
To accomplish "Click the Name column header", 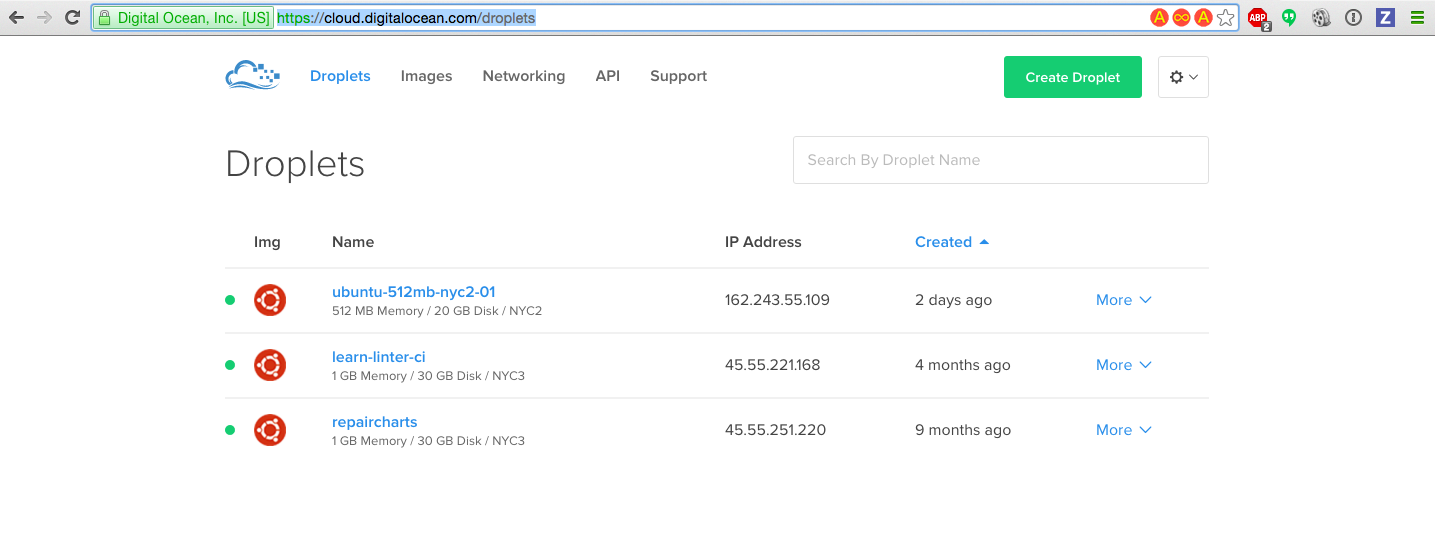I will tap(353, 242).
